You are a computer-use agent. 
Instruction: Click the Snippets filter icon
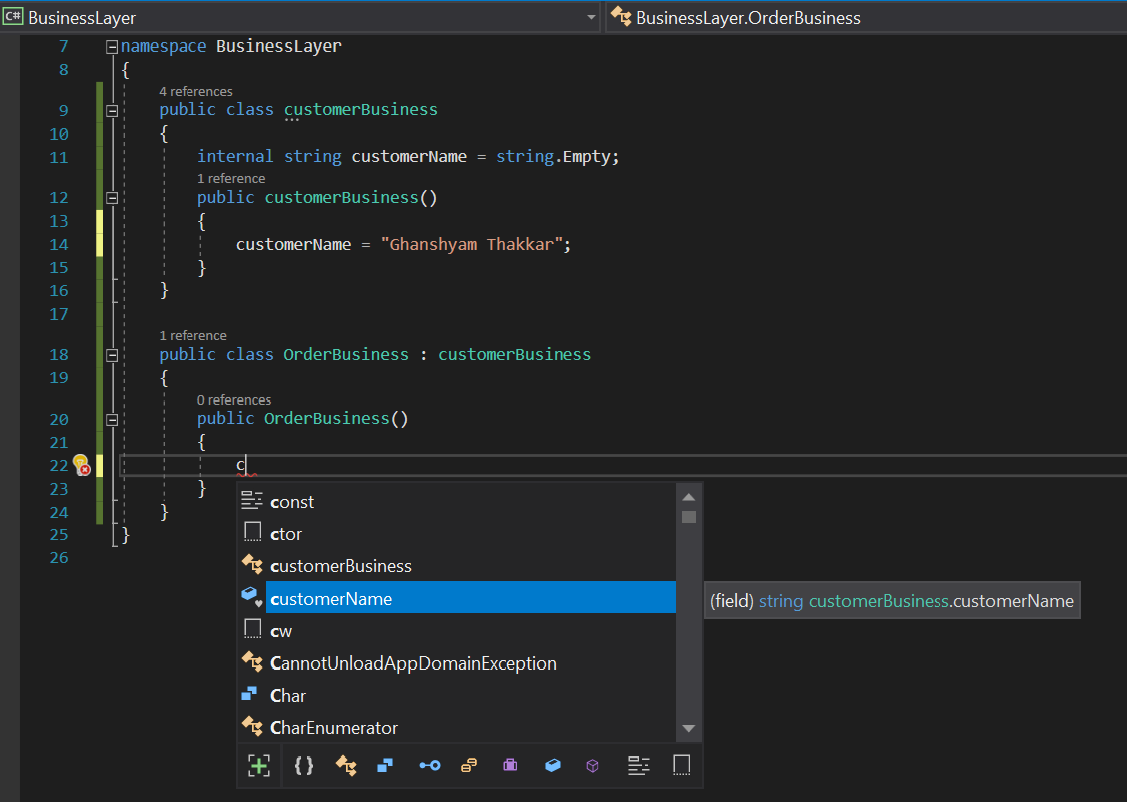681,765
